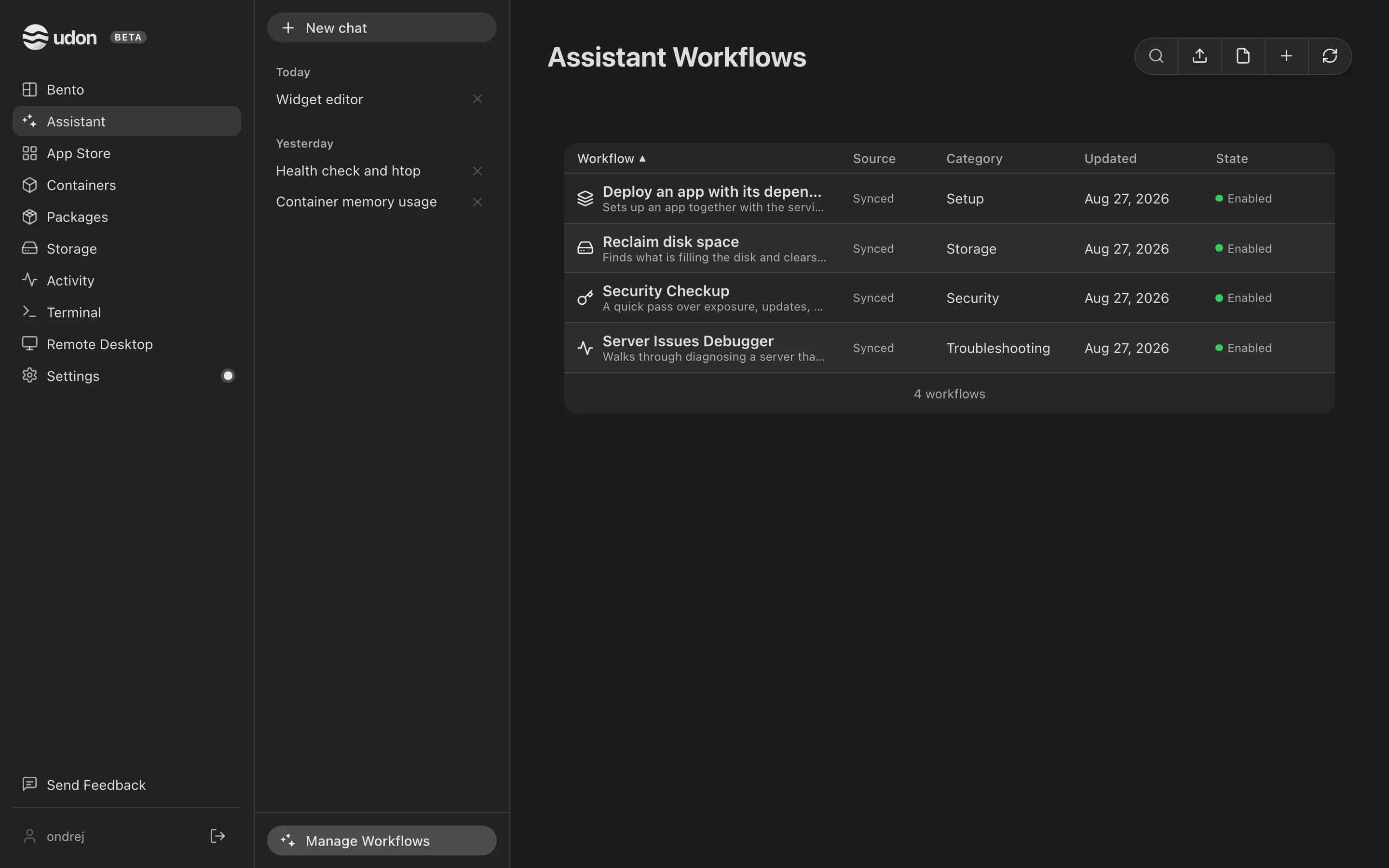The height and width of the screenshot is (868, 1389).
Task: Open Bento in the sidebar
Action: [x=127, y=90]
